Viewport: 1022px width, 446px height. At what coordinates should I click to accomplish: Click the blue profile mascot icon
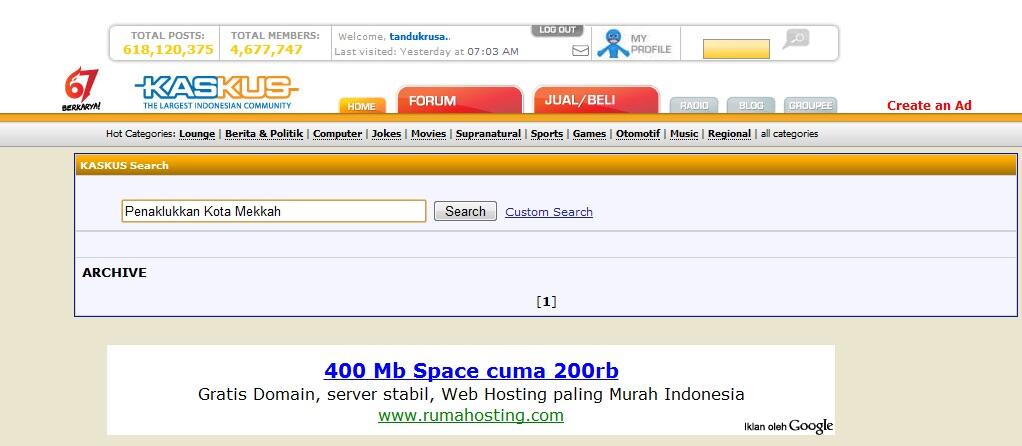[613, 43]
